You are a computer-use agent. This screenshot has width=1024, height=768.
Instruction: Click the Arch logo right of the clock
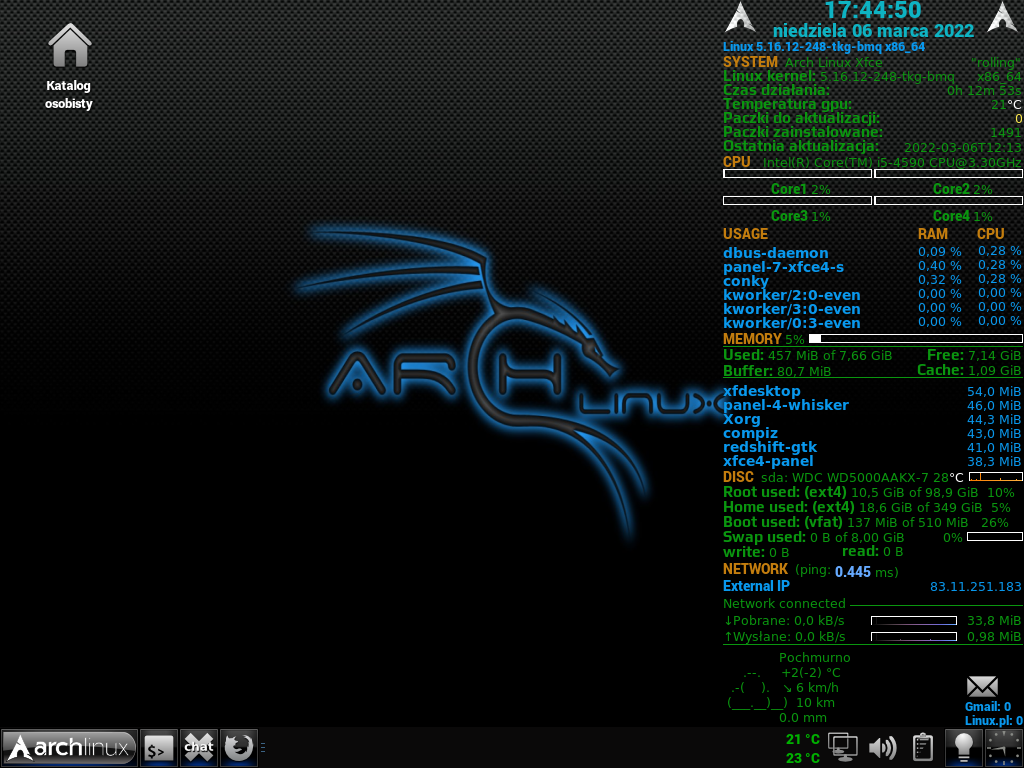coord(1002,17)
